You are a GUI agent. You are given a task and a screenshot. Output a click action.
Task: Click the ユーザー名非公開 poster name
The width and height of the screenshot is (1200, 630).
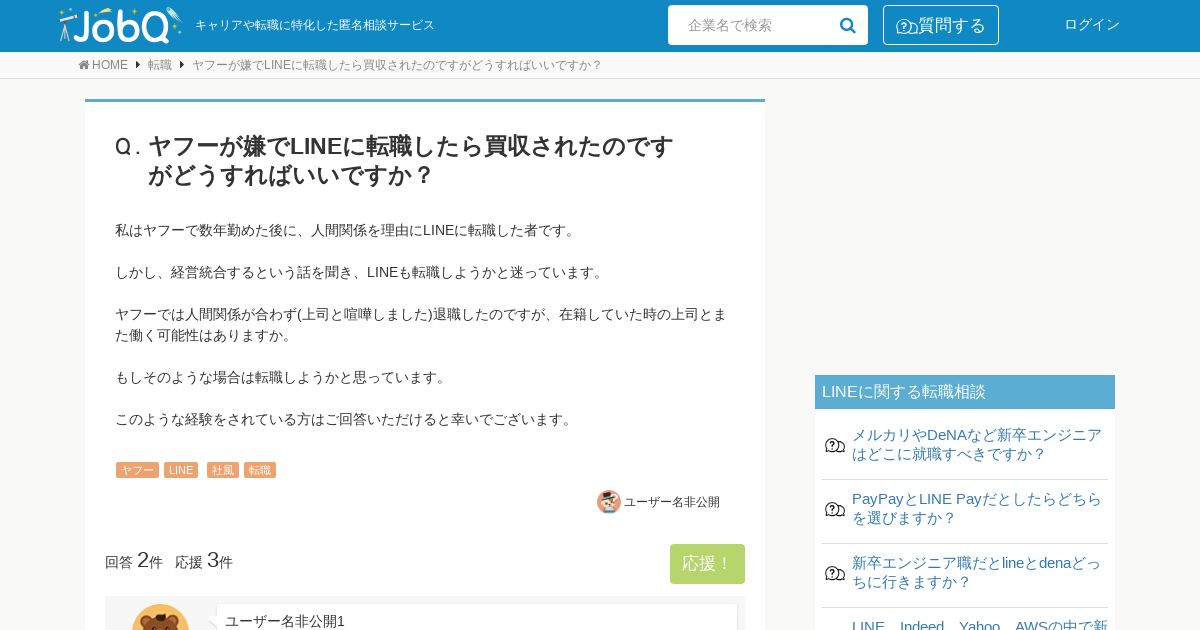tap(672, 502)
